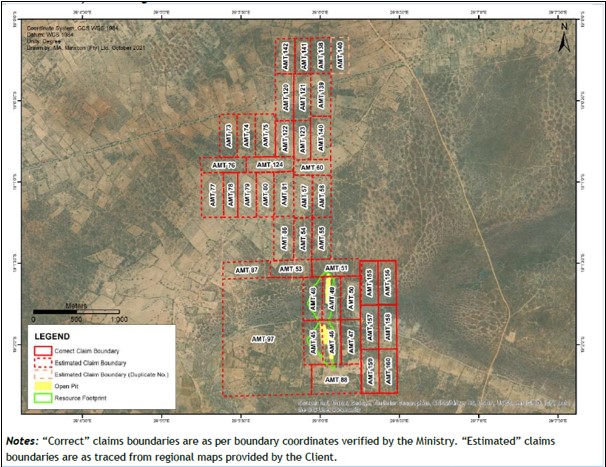
Task: Click the AMT 60 claim label
Action: pyautogui.click(x=313, y=167)
